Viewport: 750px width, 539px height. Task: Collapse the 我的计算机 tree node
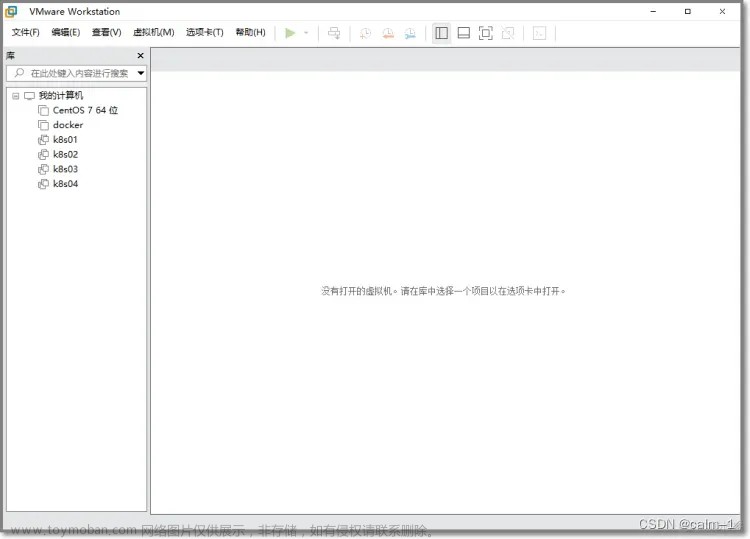click(x=16, y=96)
